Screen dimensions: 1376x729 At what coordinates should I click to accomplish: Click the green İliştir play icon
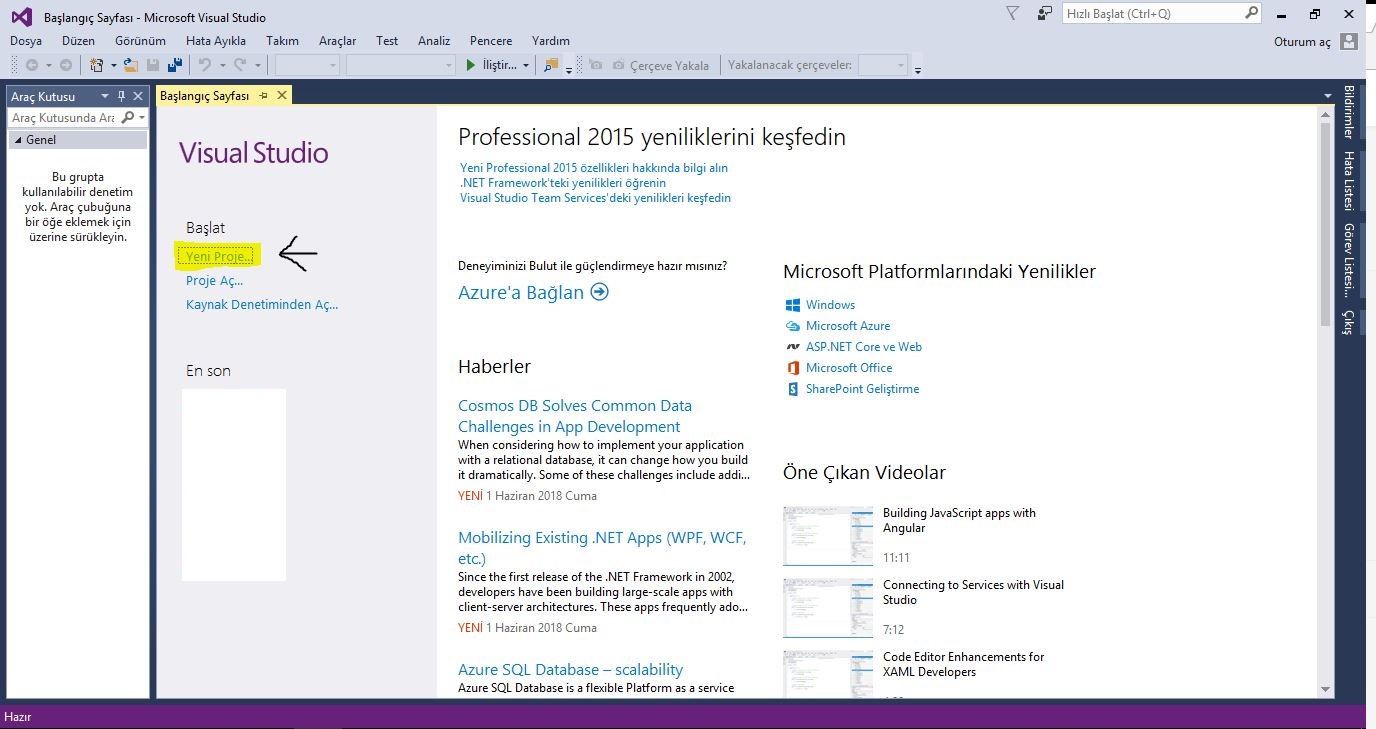click(x=471, y=65)
